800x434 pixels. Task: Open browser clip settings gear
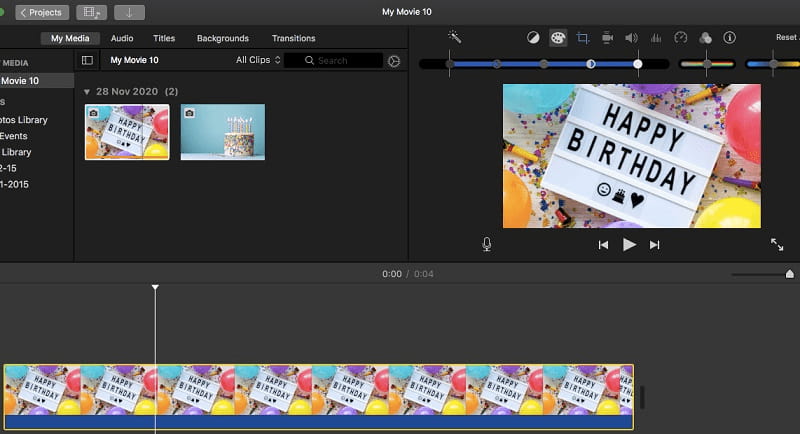point(394,61)
